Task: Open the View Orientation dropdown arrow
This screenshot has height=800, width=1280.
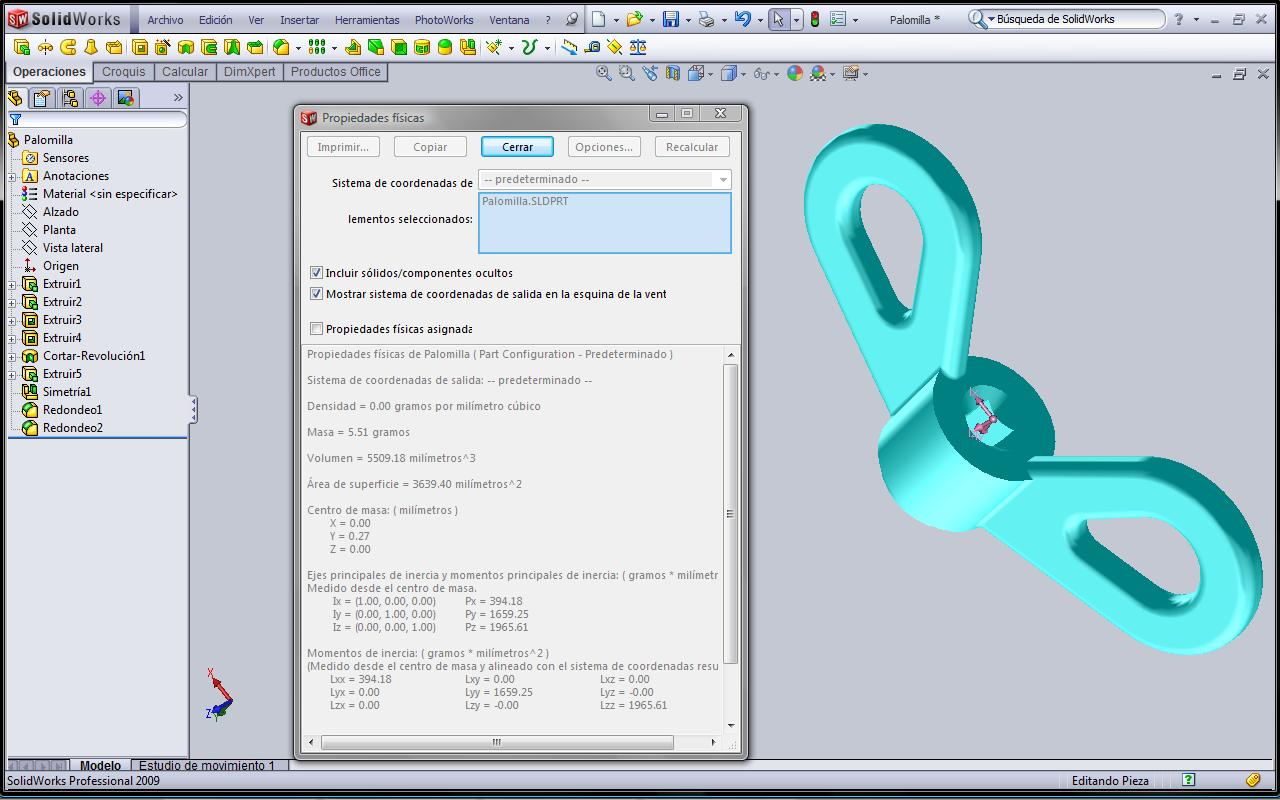Action: [710, 73]
